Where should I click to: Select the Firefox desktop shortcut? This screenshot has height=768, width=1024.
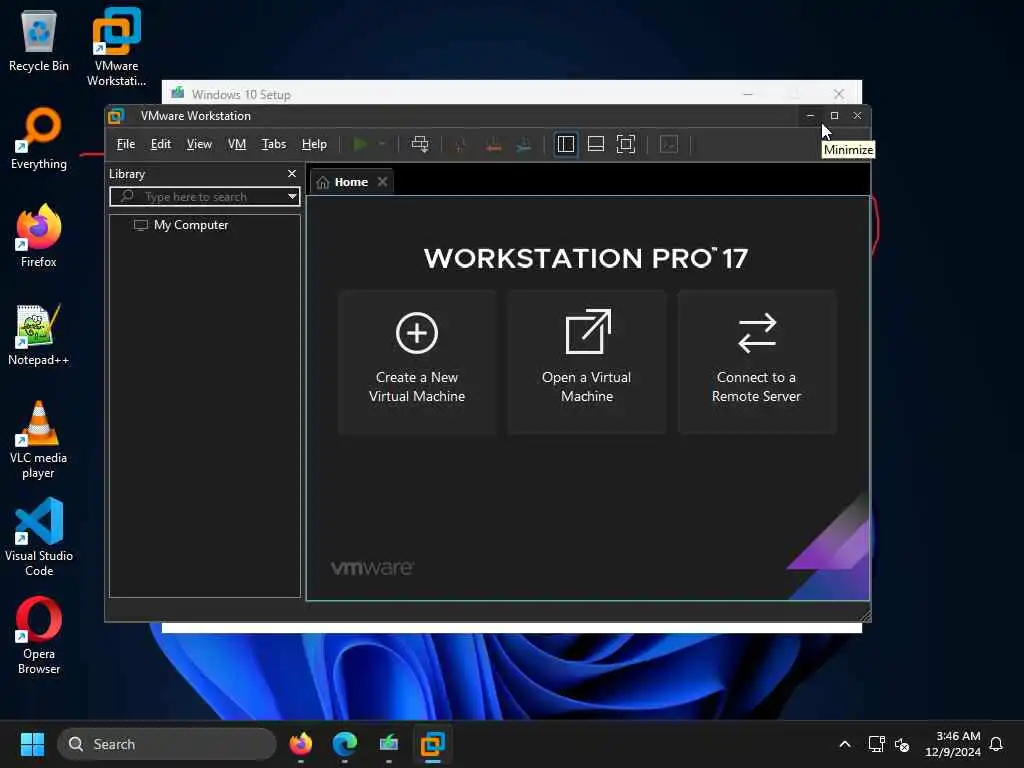(39, 236)
